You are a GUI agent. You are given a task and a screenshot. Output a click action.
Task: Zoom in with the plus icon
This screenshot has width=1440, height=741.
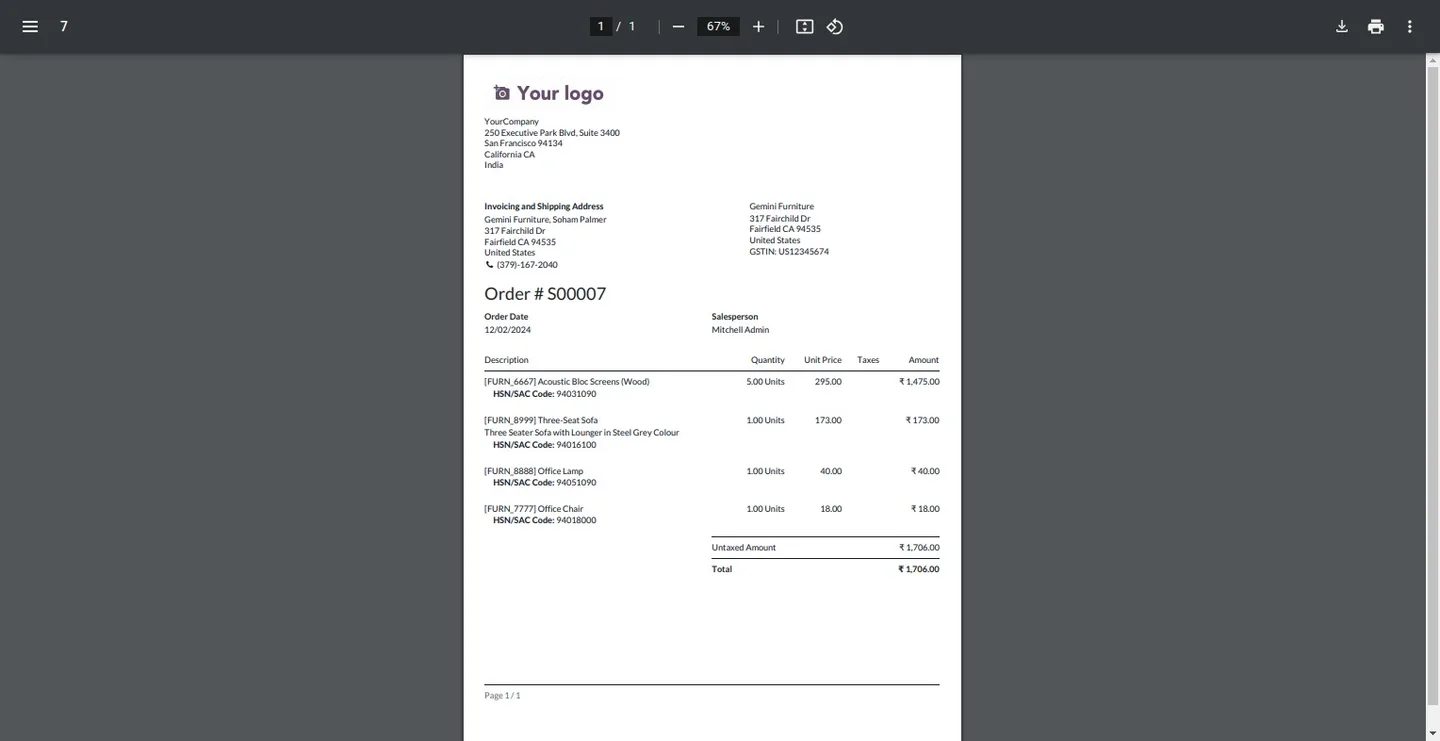[x=758, y=26]
